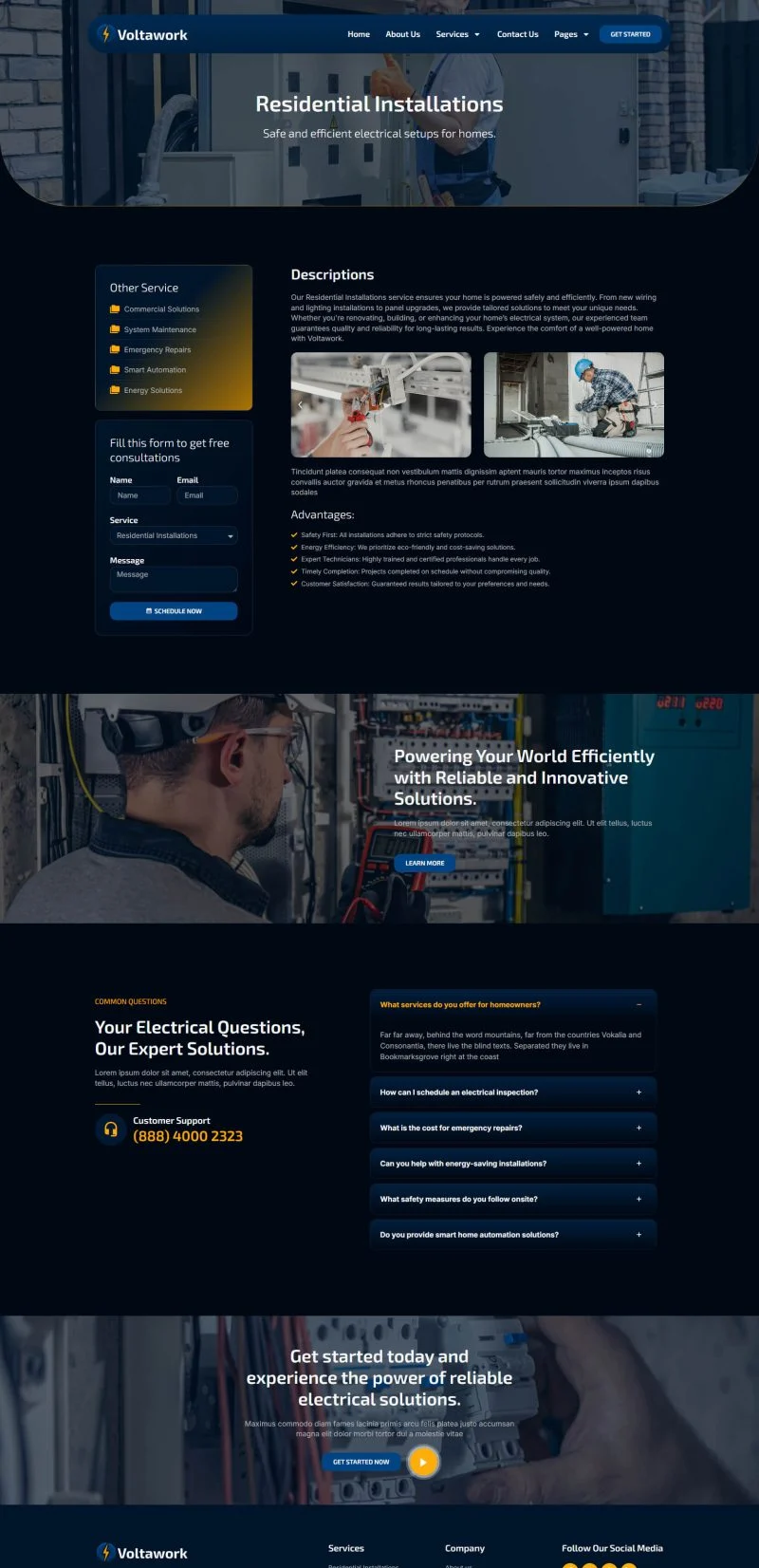Go to next image in carousel
Screen dimensions: 759x1568
tap(654, 405)
